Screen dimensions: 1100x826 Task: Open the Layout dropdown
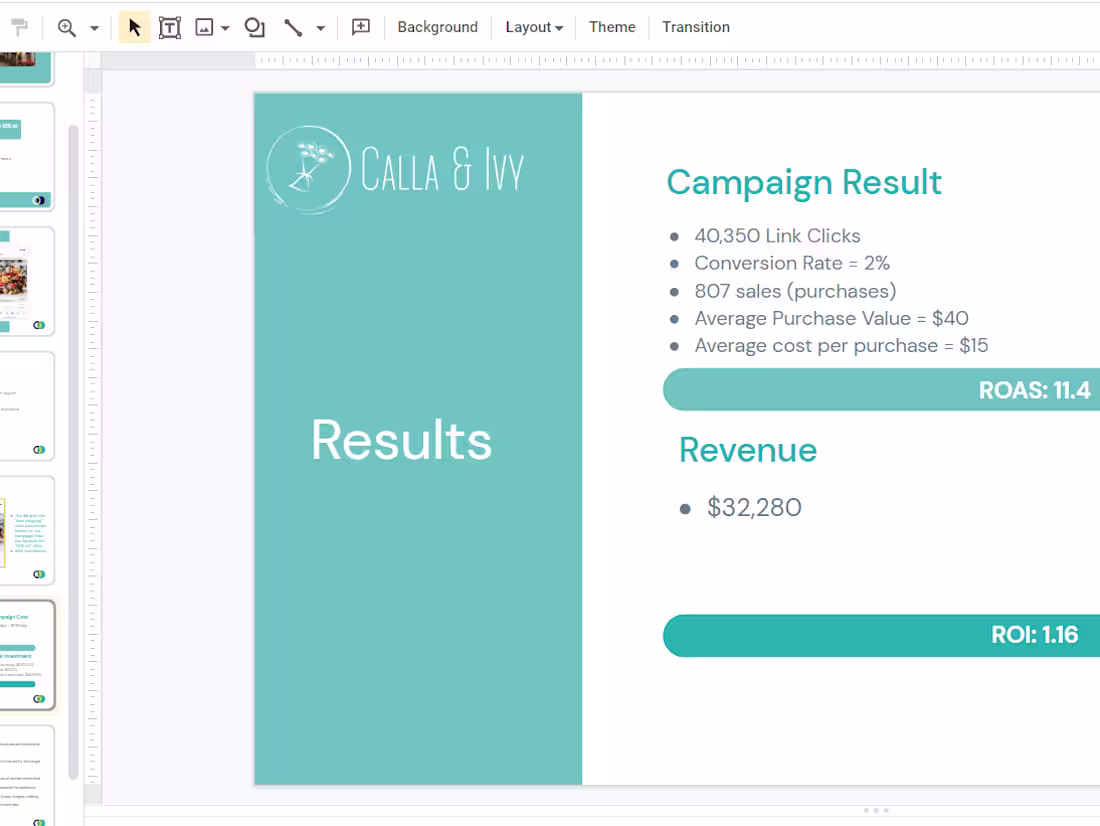pos(533,27)
